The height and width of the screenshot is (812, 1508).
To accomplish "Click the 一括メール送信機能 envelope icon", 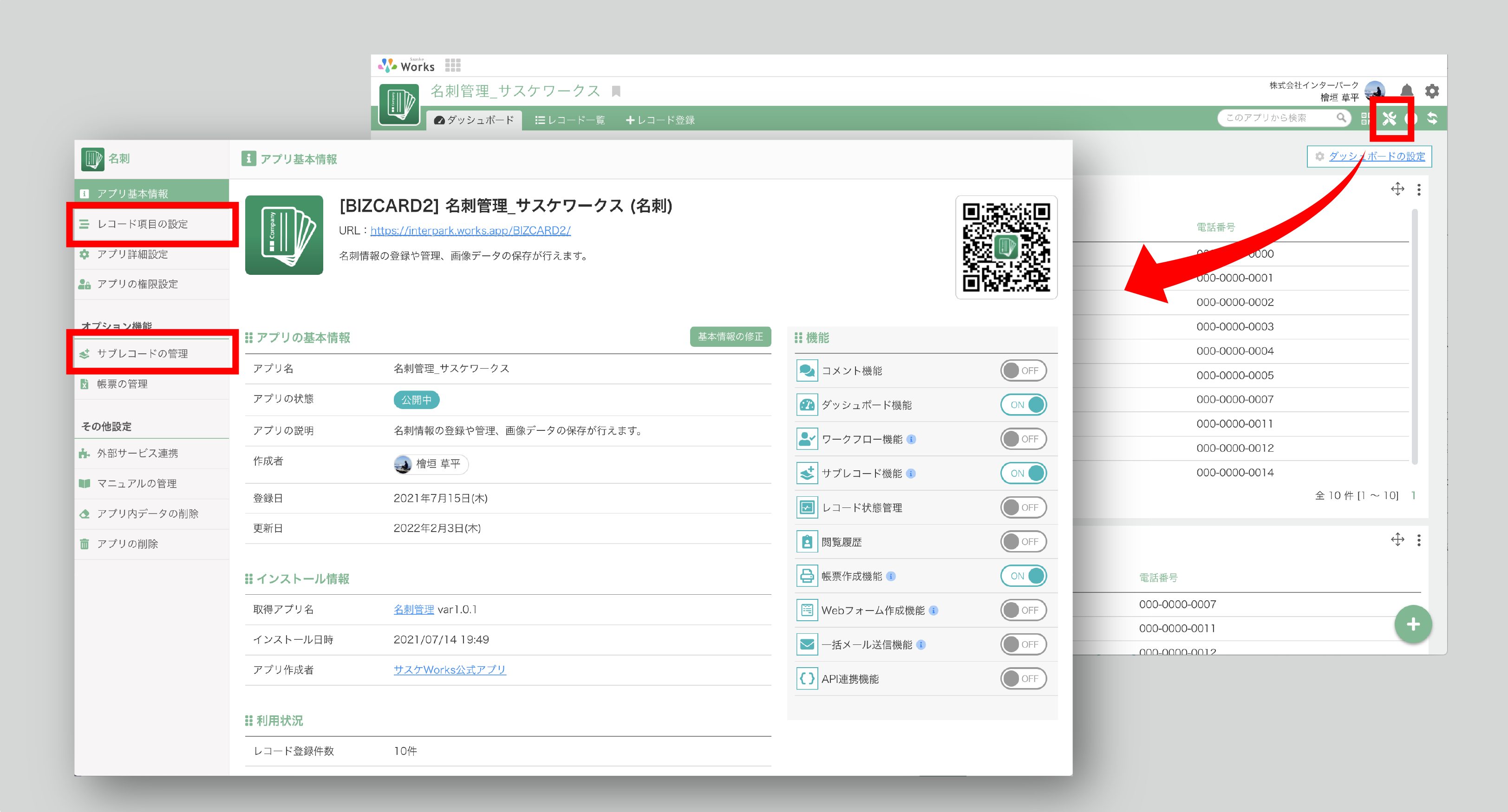I will [x=807, y=644].
